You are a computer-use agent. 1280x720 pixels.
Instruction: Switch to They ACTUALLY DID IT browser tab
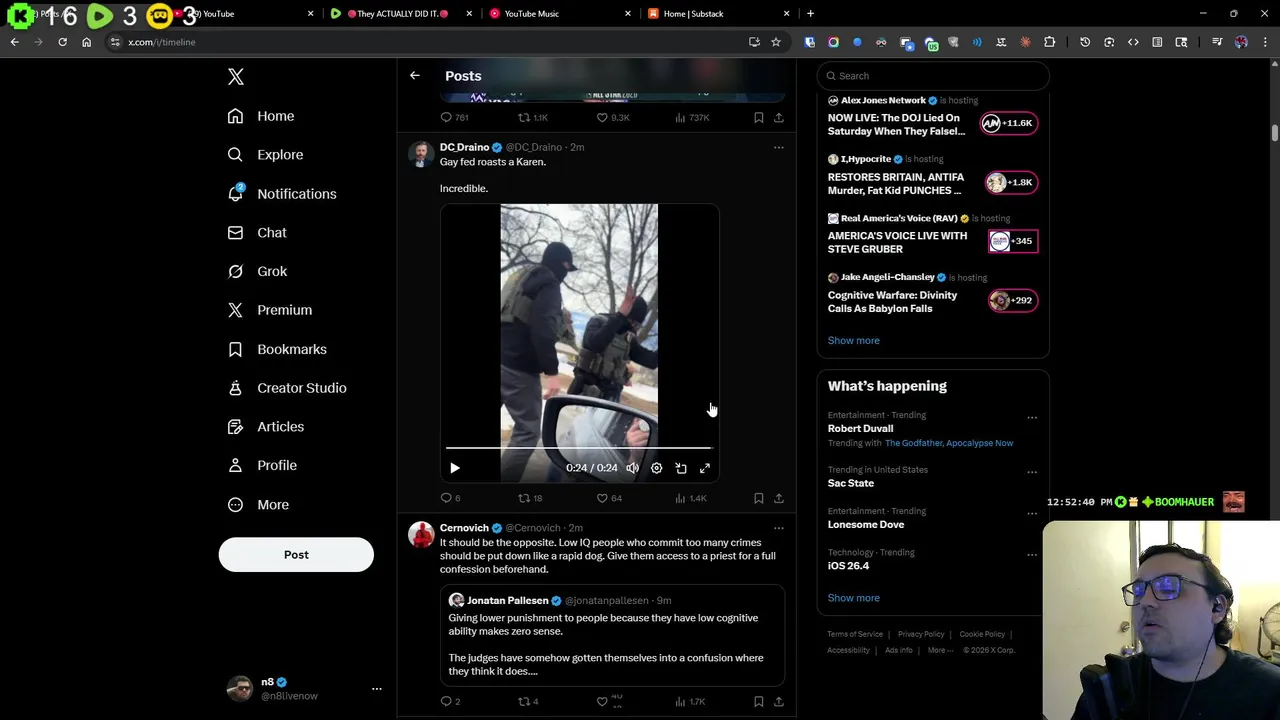(400, 14)
